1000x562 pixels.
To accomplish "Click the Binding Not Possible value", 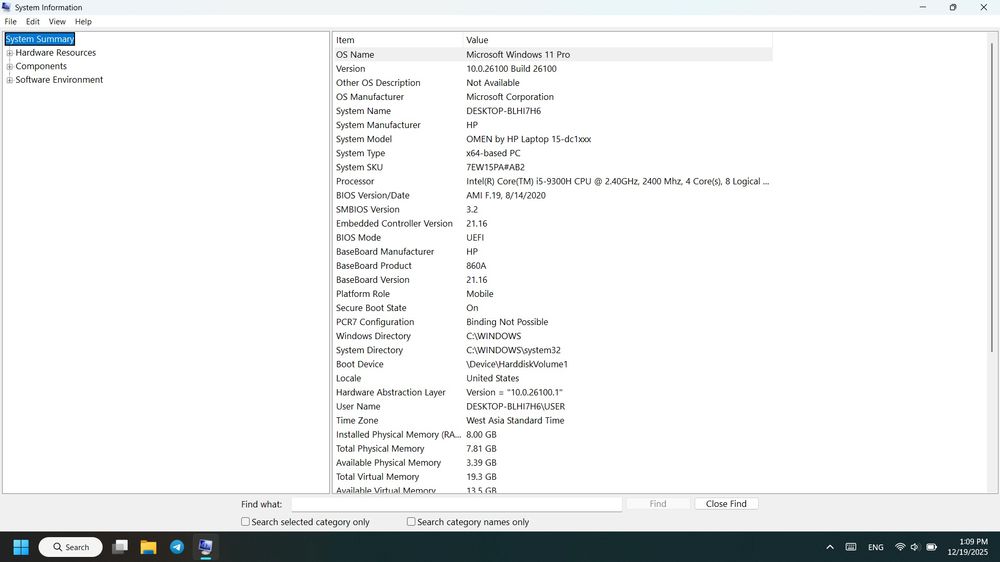I will [x=507, y=322].
